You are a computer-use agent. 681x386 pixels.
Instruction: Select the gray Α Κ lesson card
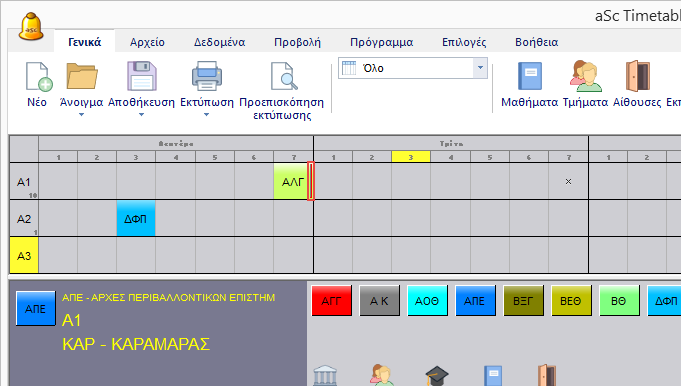click(x=379, y=300)
